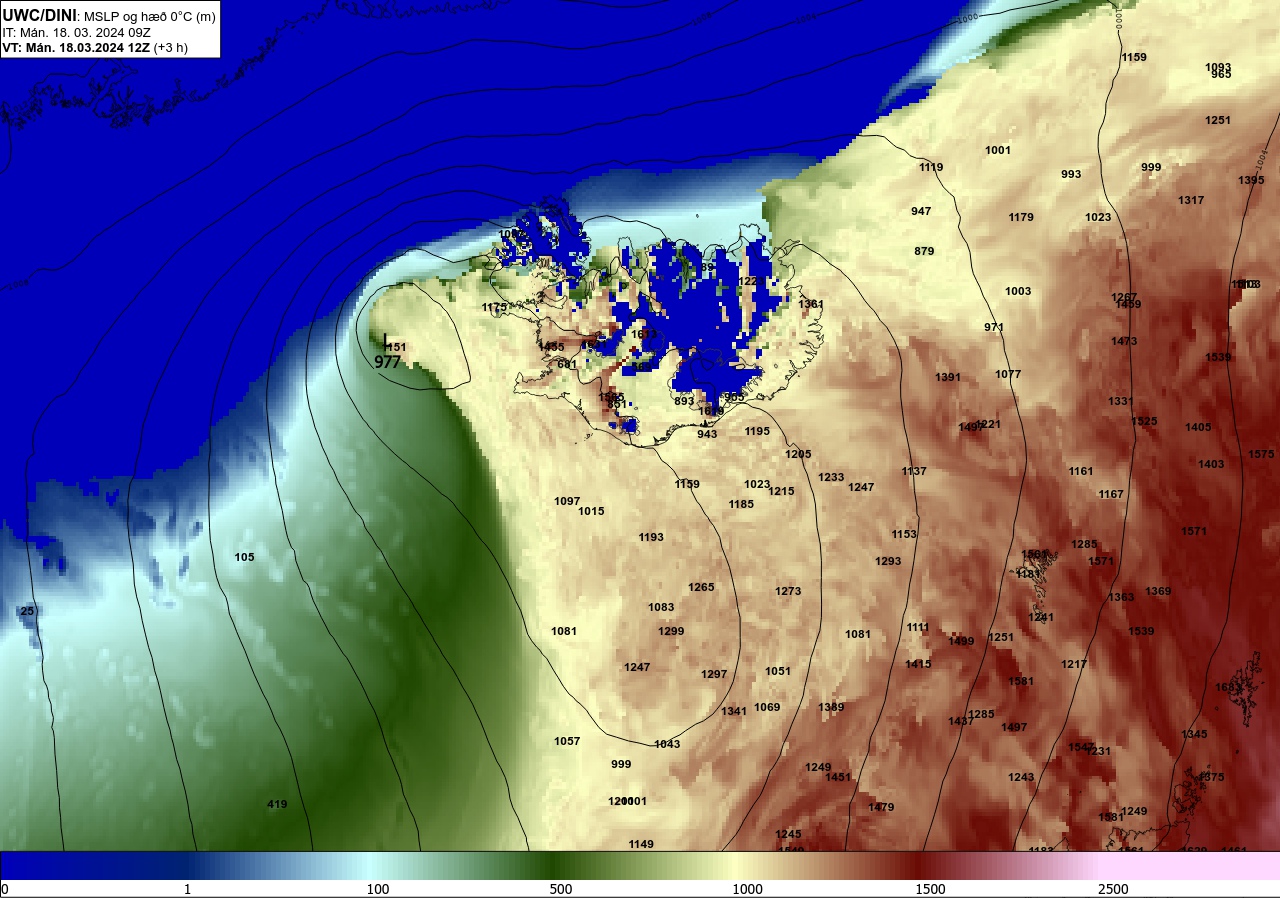
Task: Click the height value 1083
Action: pos(661,607)
